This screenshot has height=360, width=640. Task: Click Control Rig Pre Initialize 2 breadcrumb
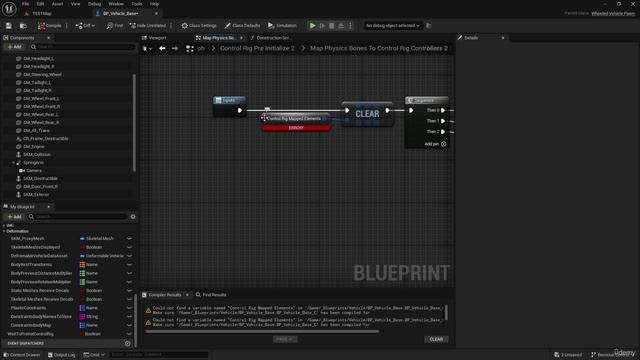(257, 48)
